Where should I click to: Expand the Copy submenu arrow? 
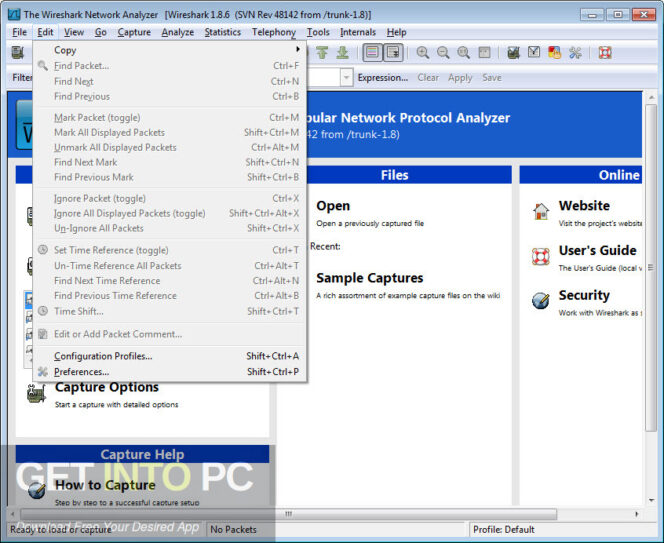pyautogui.click(x=298, y=50)
